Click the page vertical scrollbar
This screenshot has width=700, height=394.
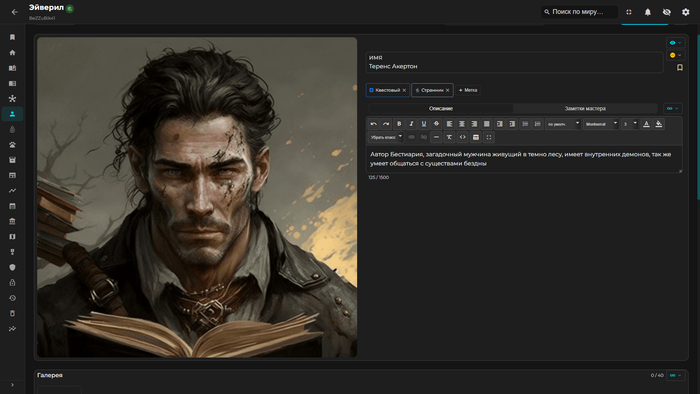click(x=698, y=116)
